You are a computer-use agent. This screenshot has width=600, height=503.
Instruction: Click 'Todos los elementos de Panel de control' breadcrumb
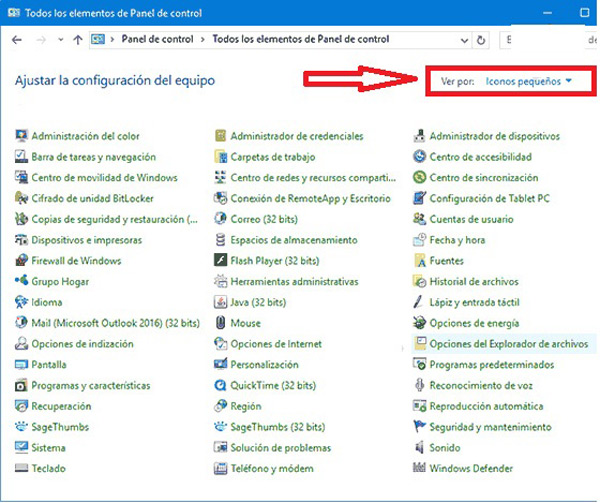point(301,39)
